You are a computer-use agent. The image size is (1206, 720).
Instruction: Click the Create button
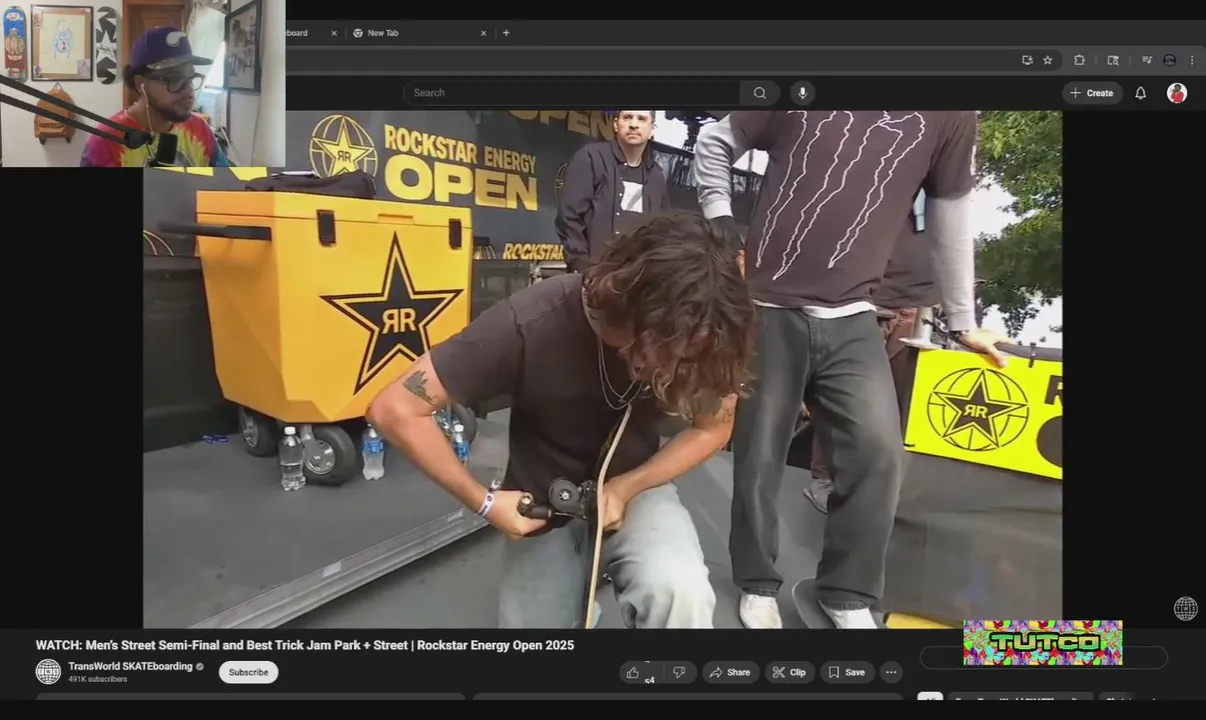point(1092,93)
